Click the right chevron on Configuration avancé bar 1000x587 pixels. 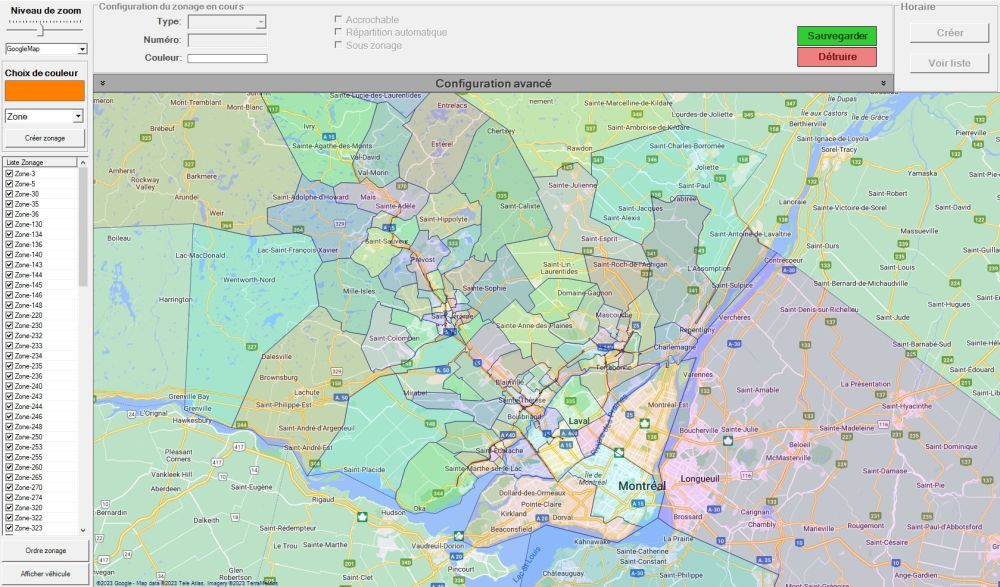coord(883,83)
